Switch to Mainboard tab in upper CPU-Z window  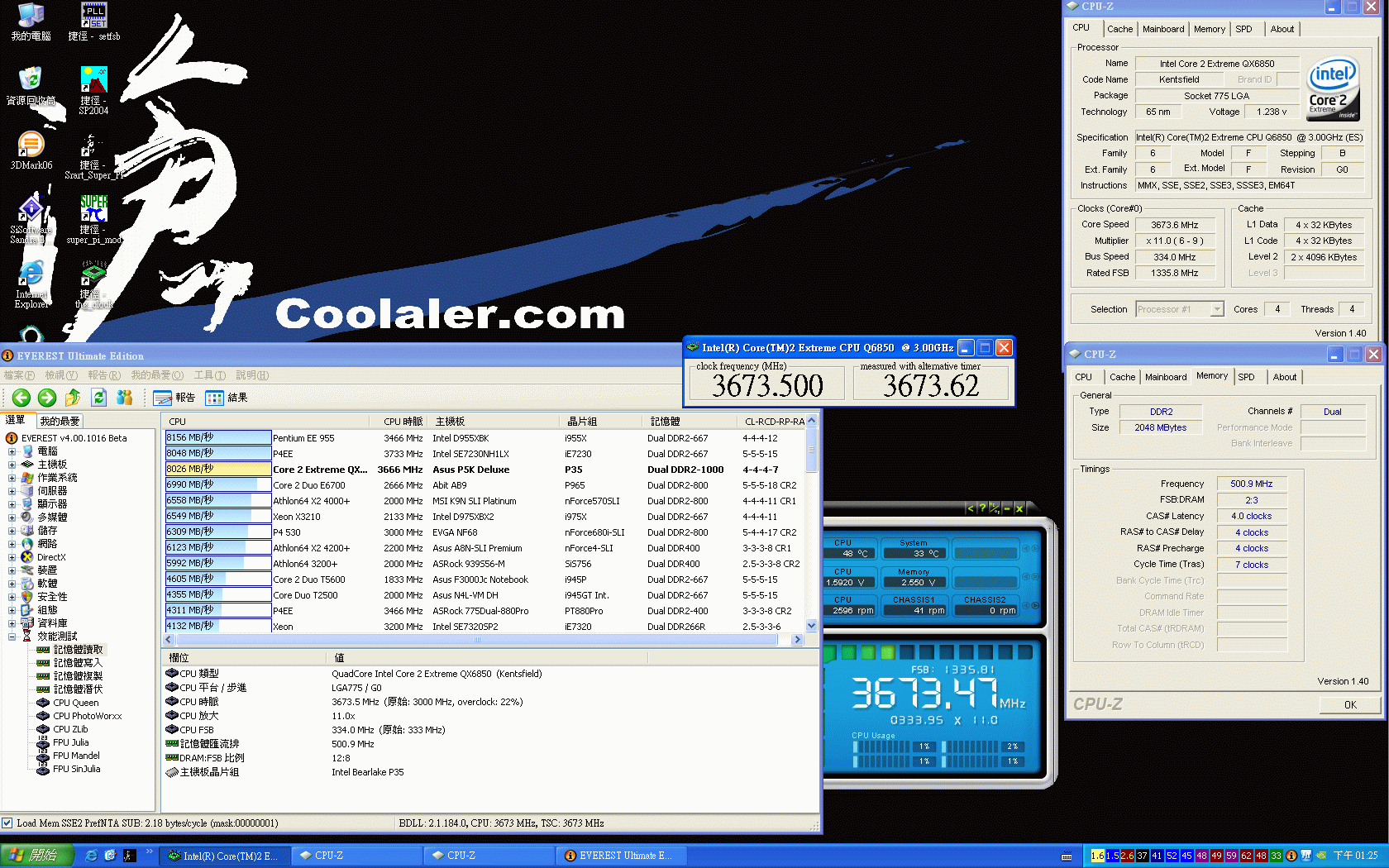tap(1162, 29)
